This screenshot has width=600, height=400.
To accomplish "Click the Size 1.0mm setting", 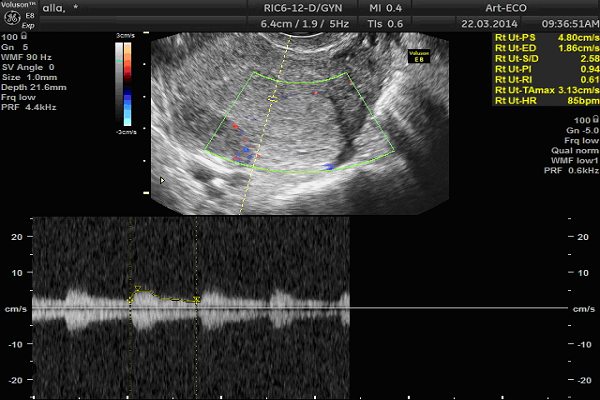I will [29, 77].
